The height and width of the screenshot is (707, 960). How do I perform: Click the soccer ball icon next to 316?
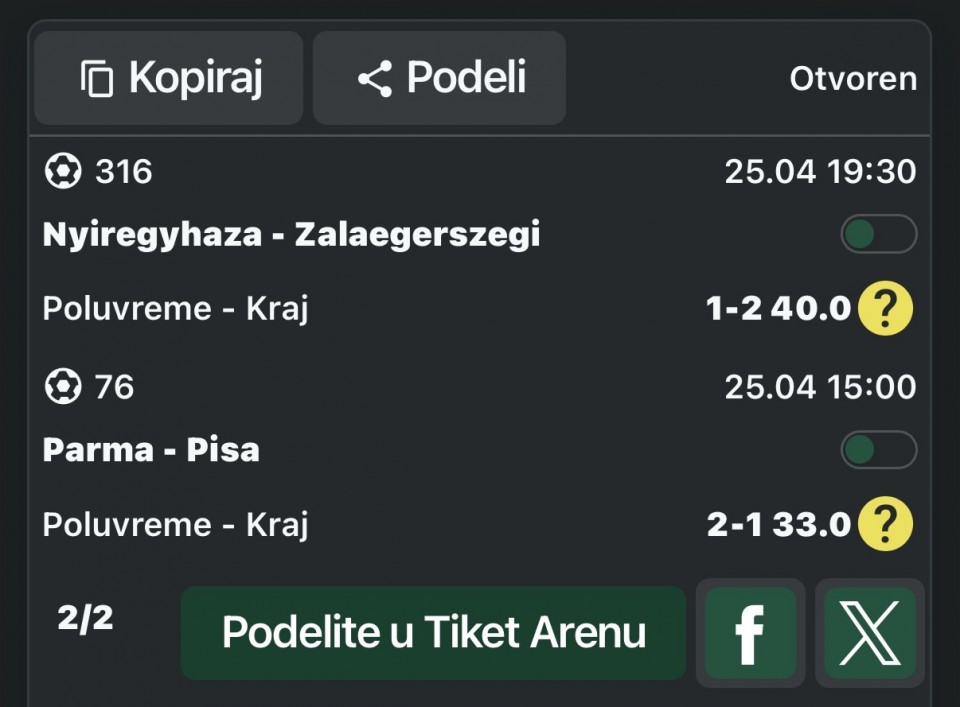click(63, 172)
